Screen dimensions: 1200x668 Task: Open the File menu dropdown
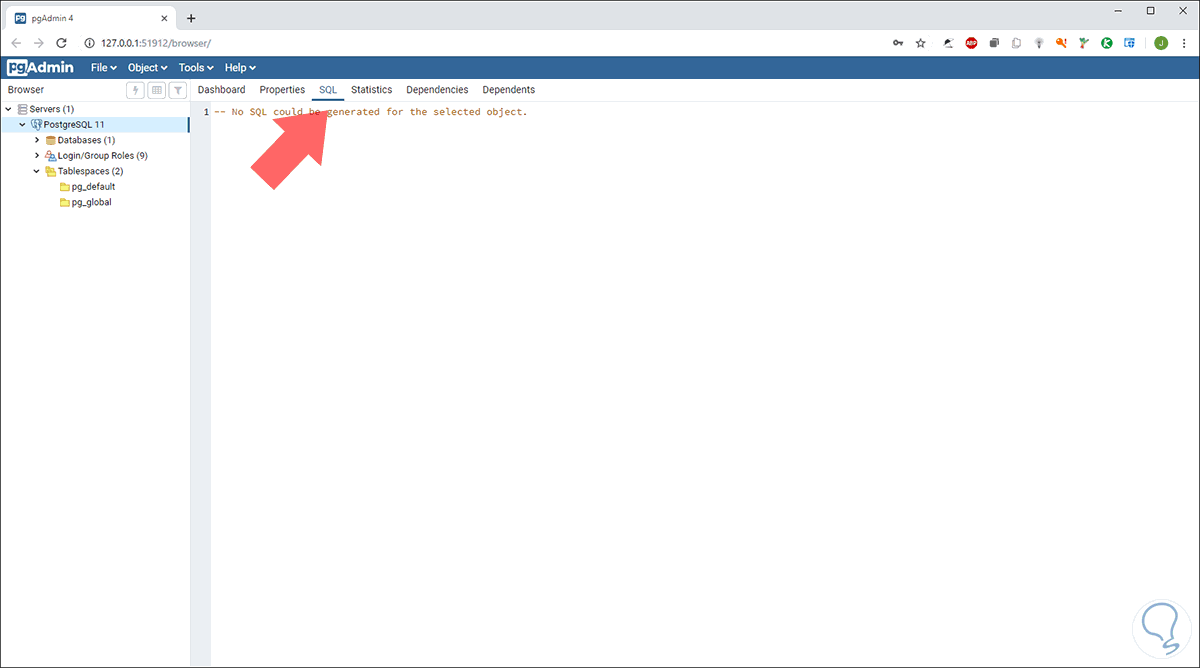(104, 68)
